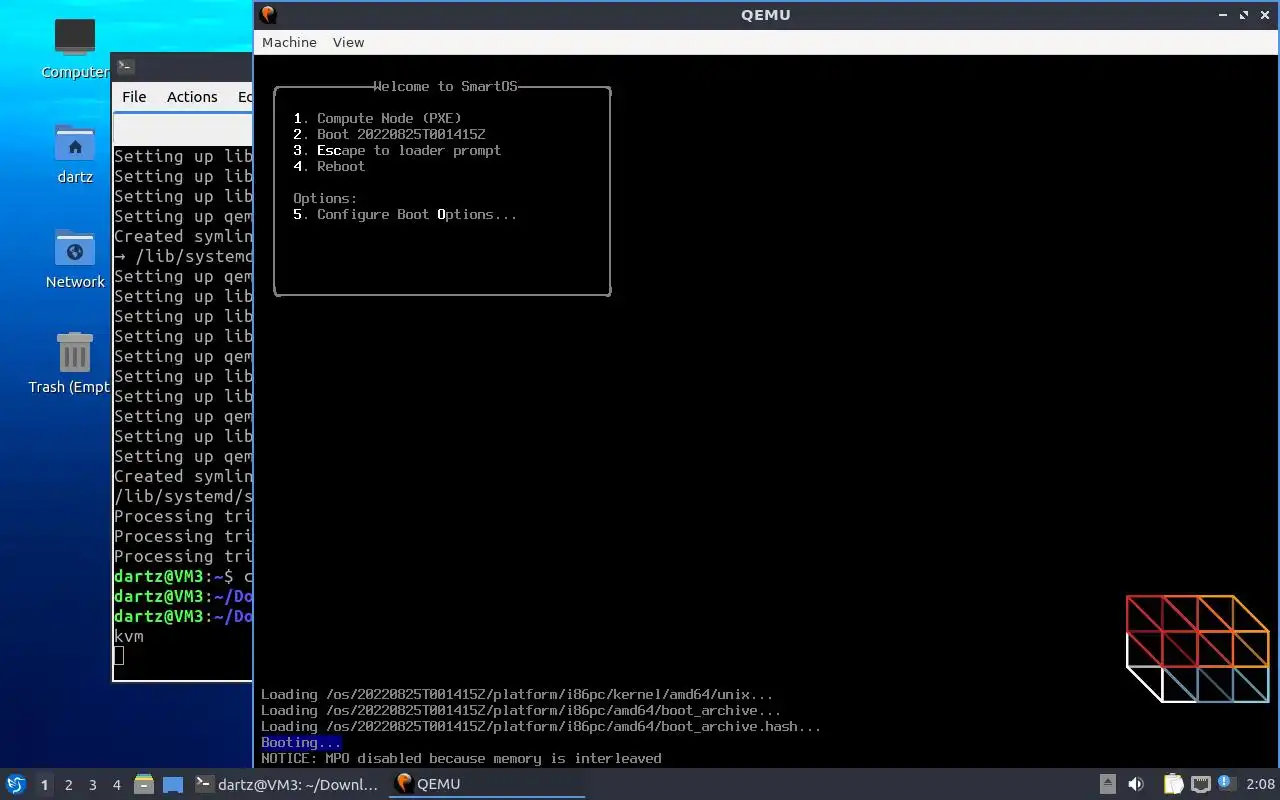1280x800 pixels.
Task: Click the 'Welcome to SmartOS' heading
Action: pyautogui.click(x=445, y=86)
